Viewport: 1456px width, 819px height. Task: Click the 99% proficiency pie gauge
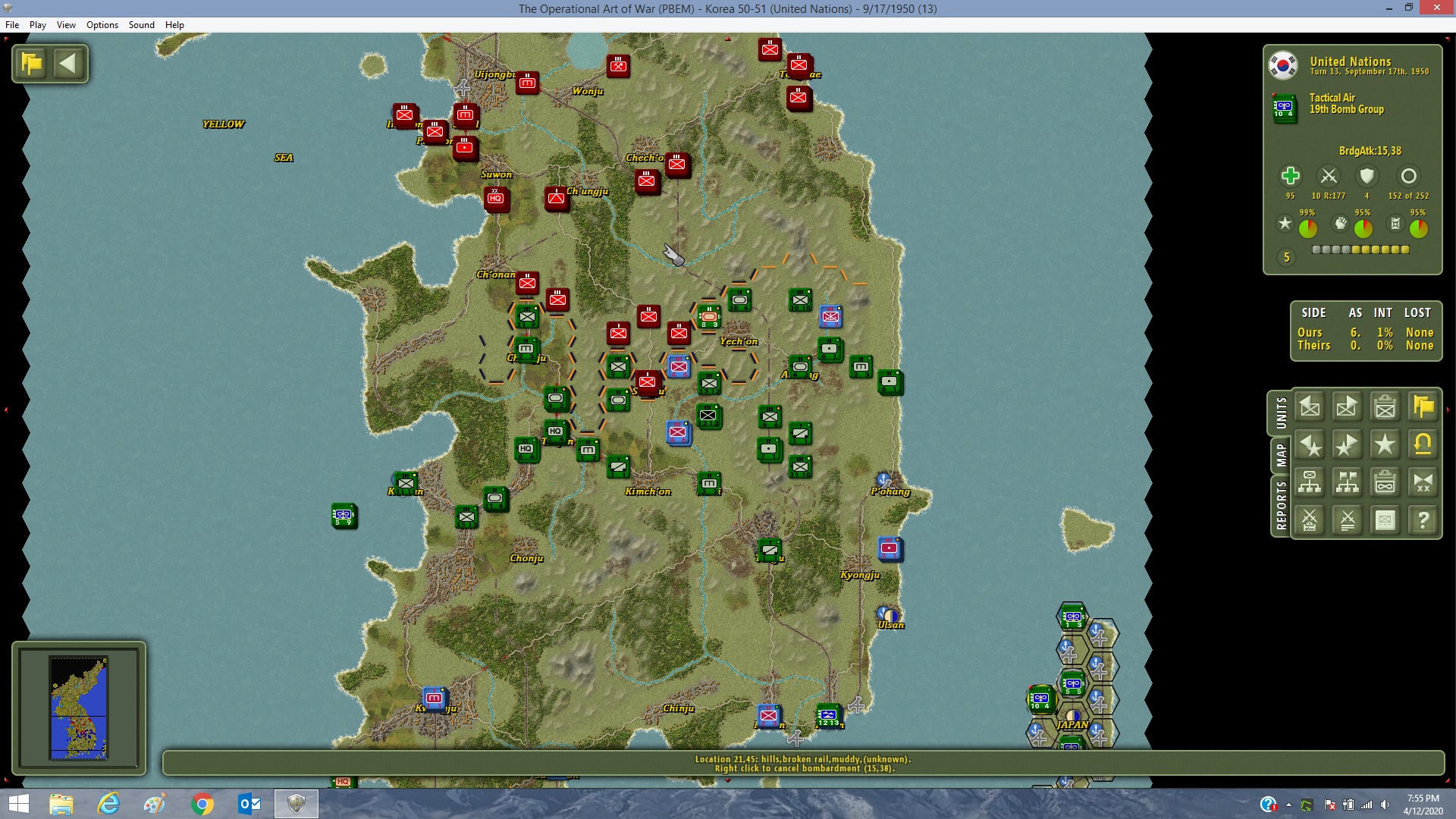1307,228
